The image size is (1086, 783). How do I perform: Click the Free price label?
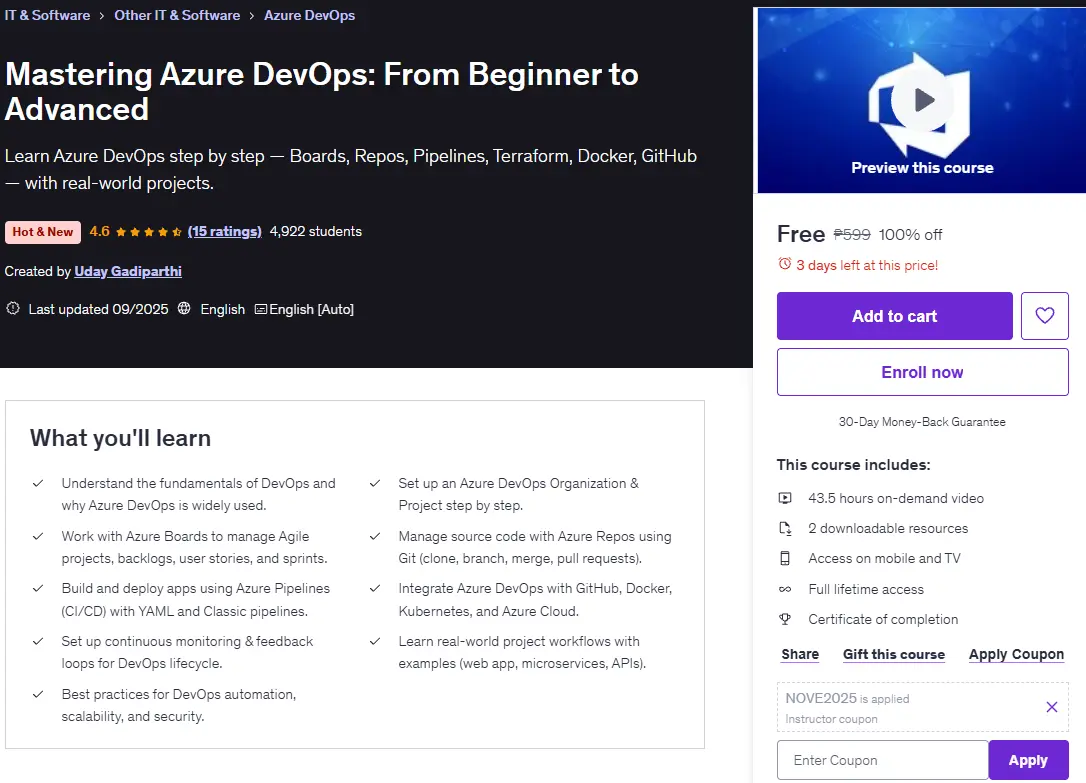pyautogui.click(x=801, y=234)
